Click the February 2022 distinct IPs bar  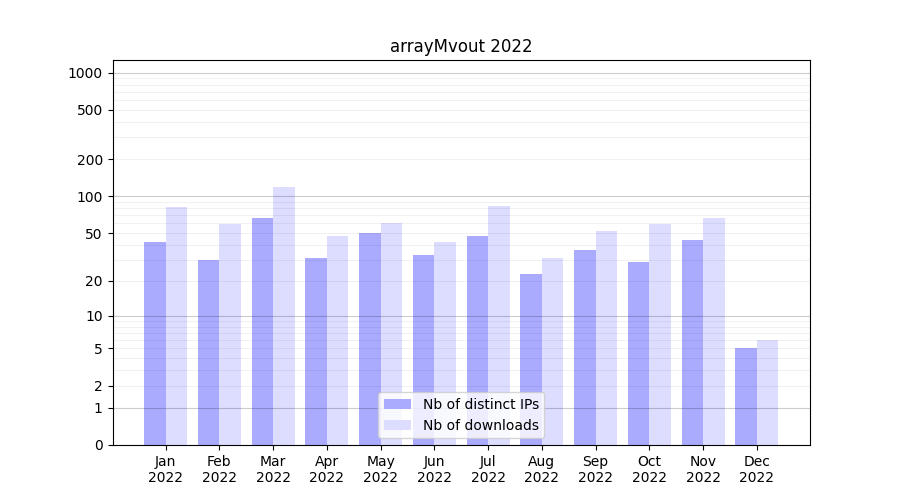point(208,352)
